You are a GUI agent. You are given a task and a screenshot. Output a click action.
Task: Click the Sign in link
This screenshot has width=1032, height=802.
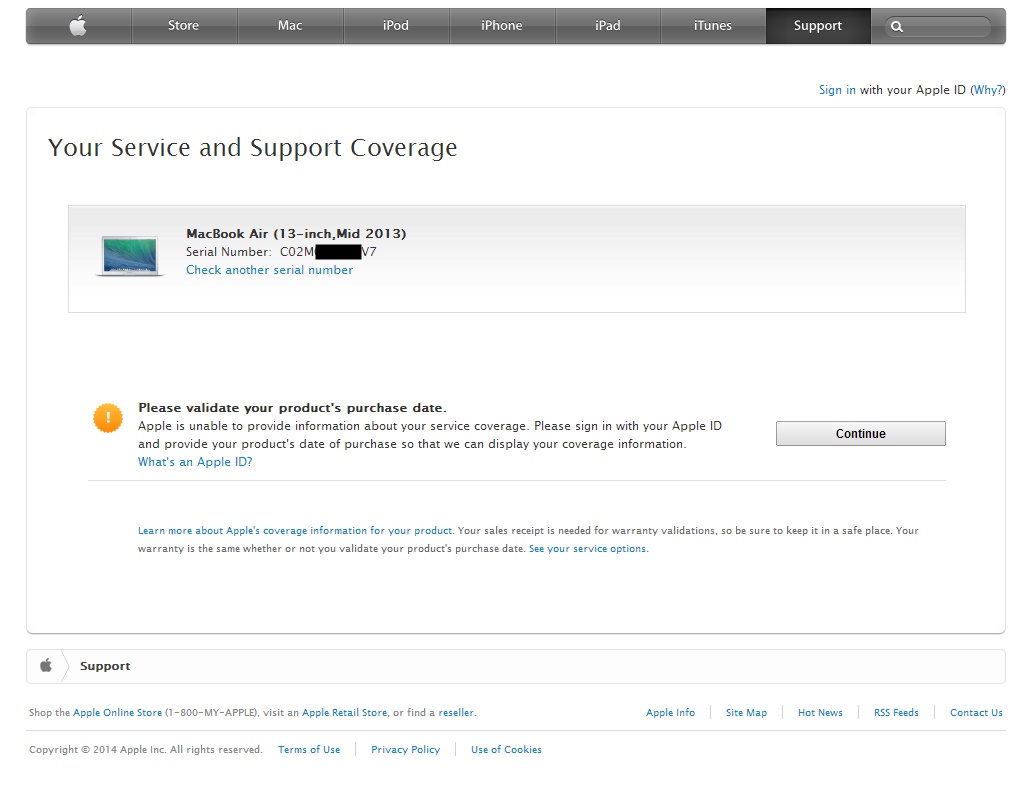pos(837,90)
